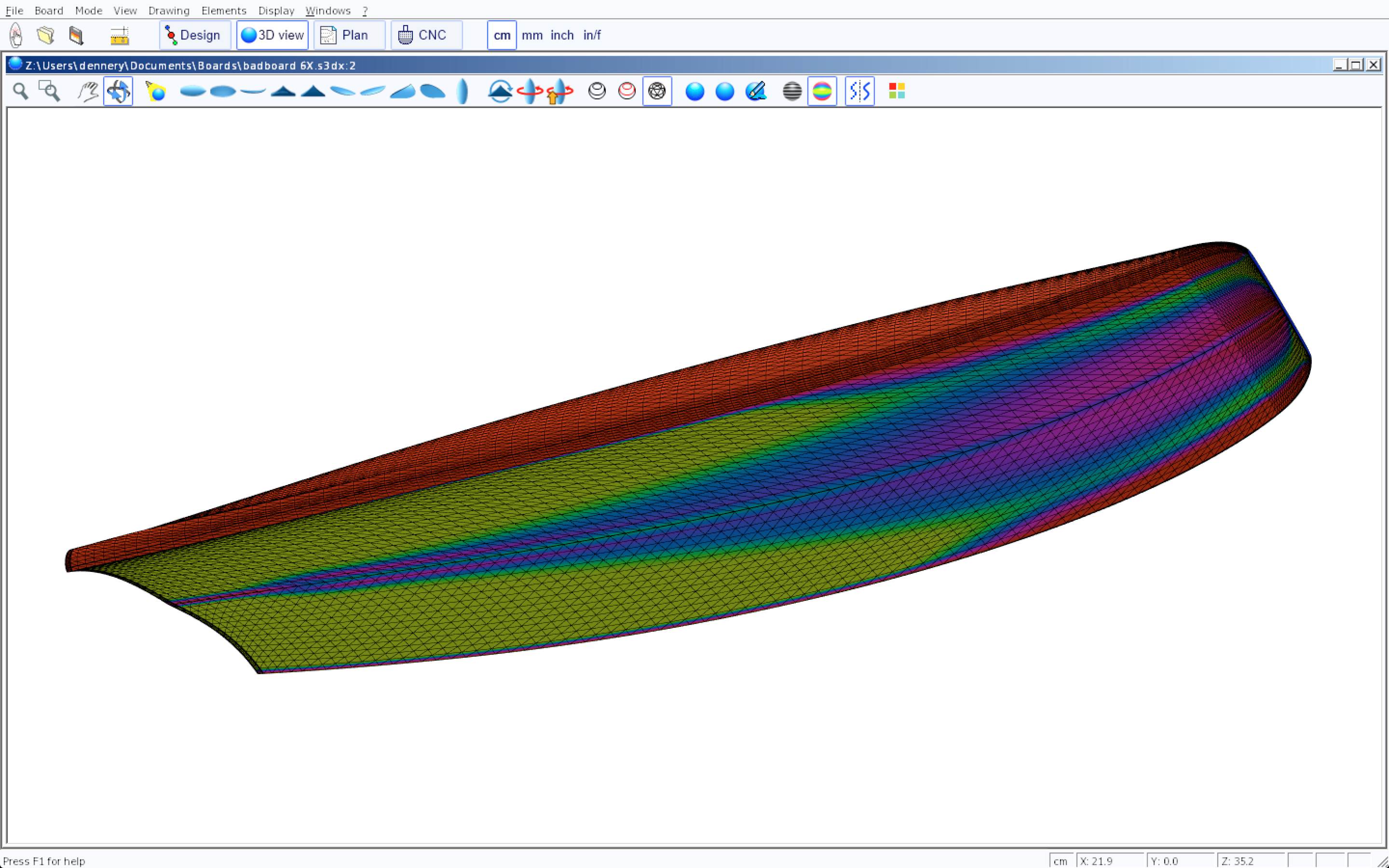Open the Board menu
This screenshot has width=1389, height=868.
click(49, 10)
